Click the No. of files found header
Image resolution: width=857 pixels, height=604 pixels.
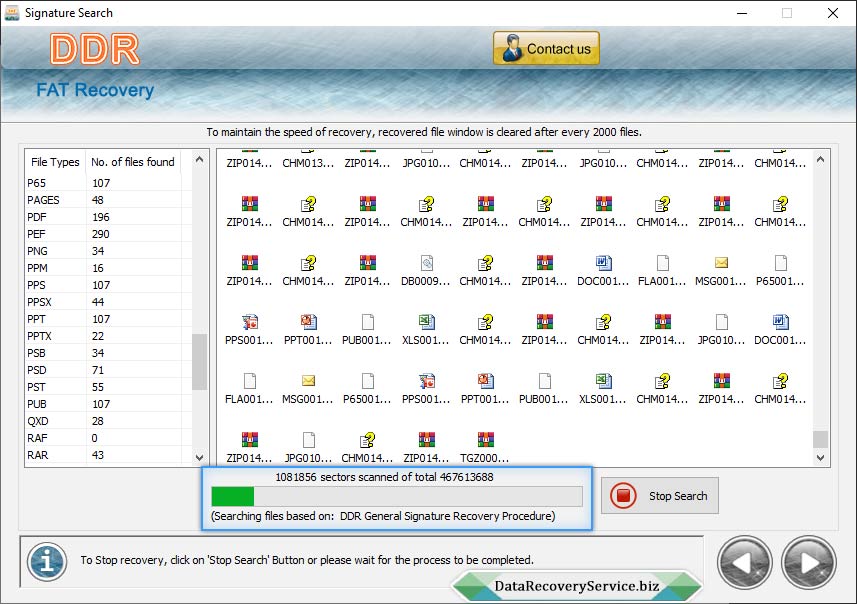133,162
